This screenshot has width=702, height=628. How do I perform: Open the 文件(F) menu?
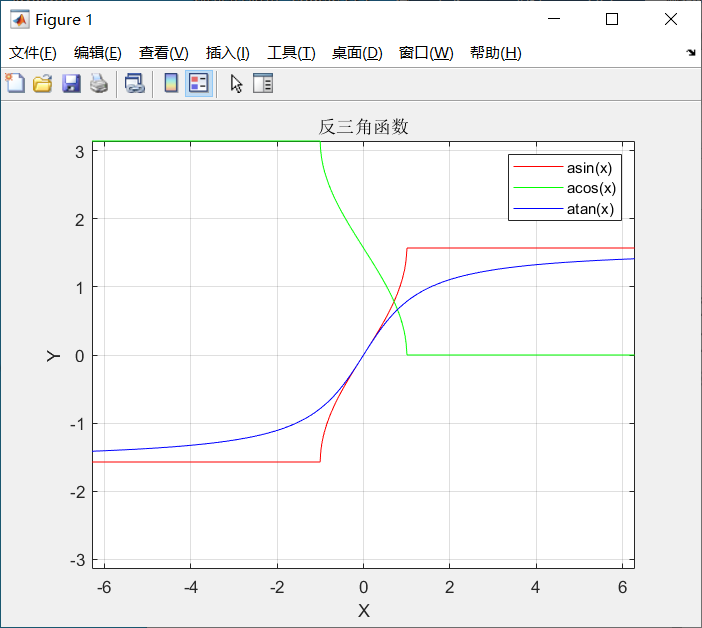pyautogui.click(x=33, y=53)
